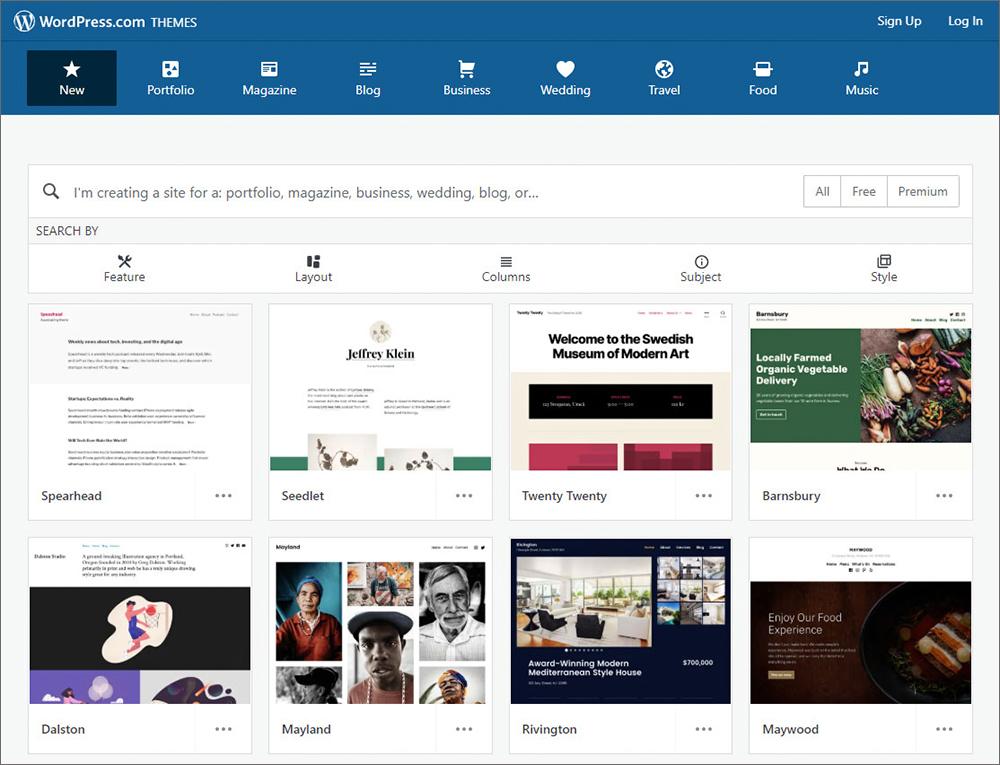Click the Twenty Twenty theme name
This screenshot has width=1000, height=765.
pos(564,495)
